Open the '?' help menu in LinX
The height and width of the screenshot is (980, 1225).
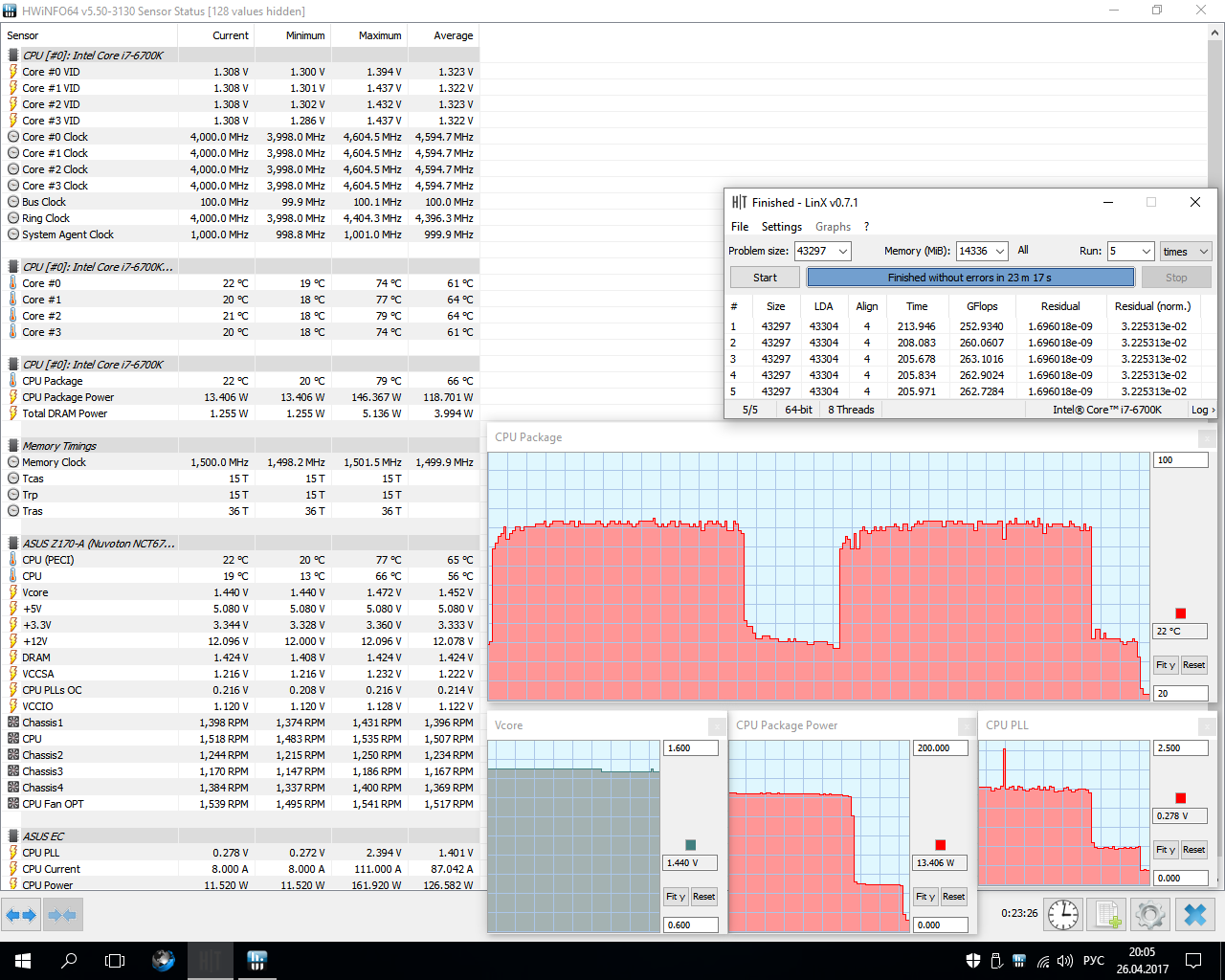(866, 227)
